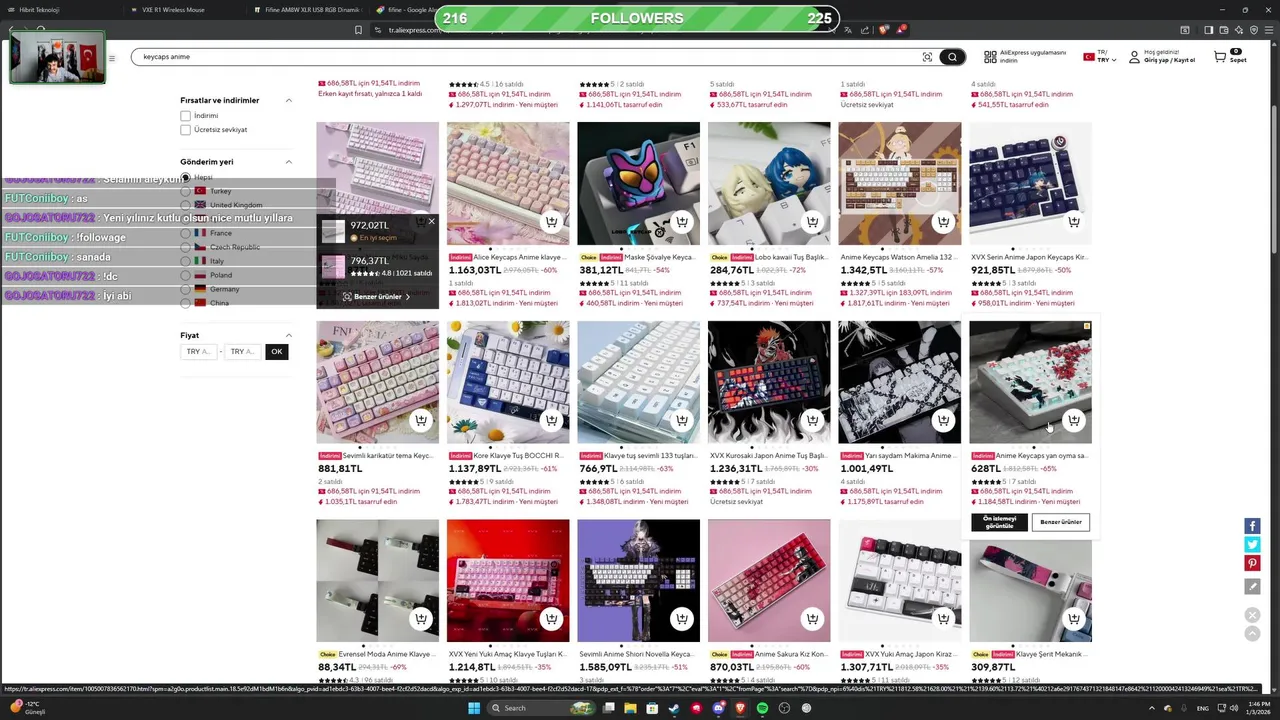Screen dimensions: 1280x720
Task: Switch to the Fifine AM8W XLR USB tab
Action: coord(305,9)
